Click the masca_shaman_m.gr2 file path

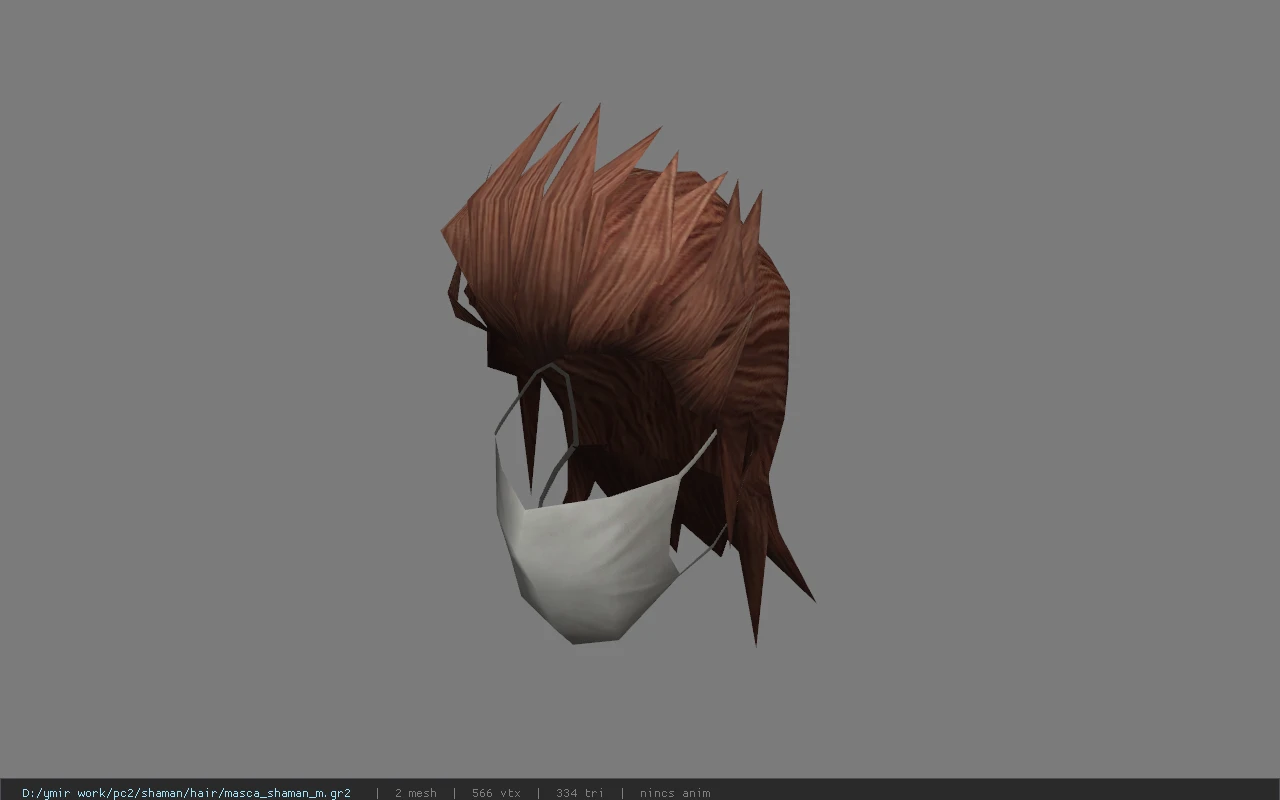coord(186,793)
